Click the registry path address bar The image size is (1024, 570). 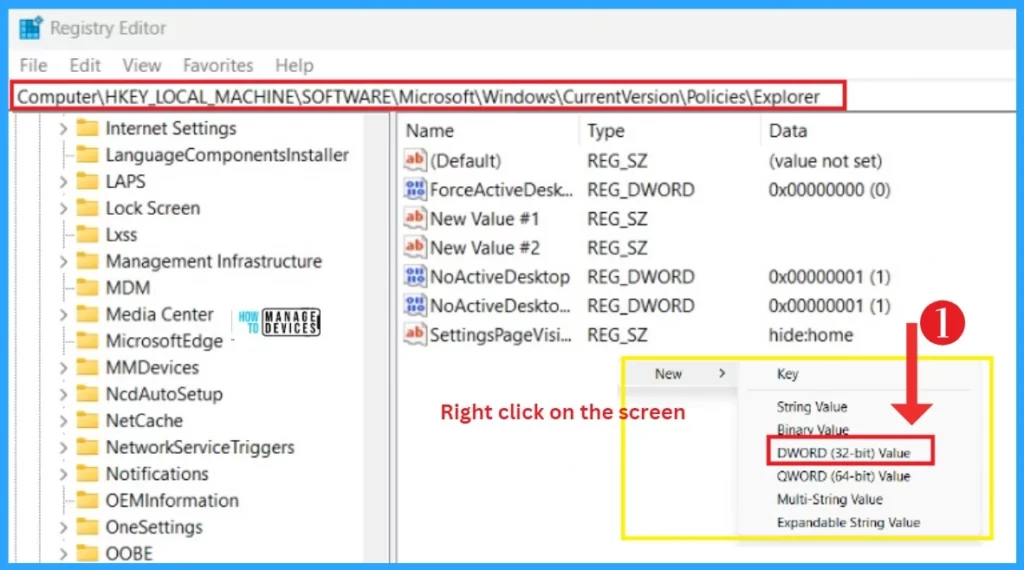click(x=428, y=97)
